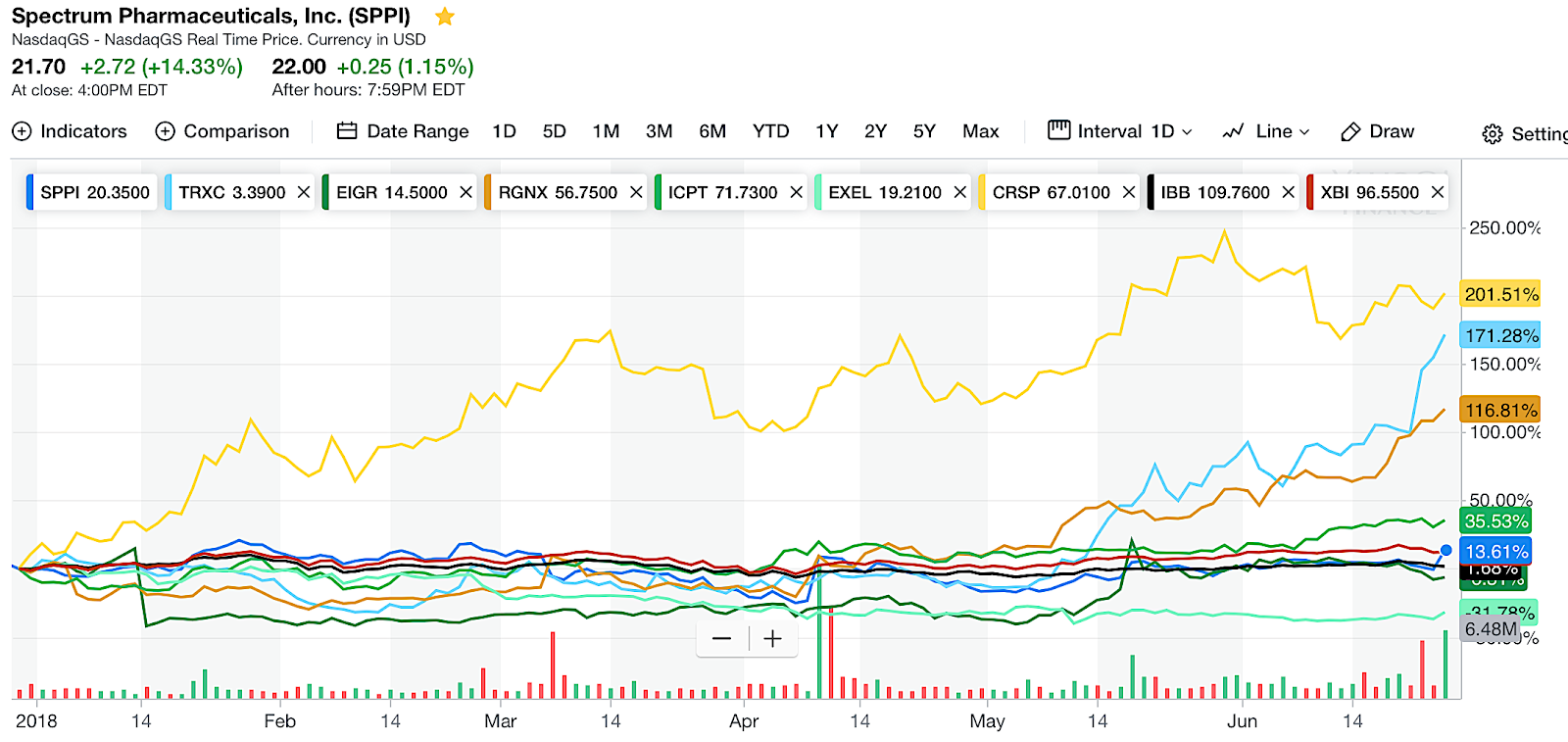Click the EXEL 19.2100 legend label
The image size is (1568, 742).
885,192
